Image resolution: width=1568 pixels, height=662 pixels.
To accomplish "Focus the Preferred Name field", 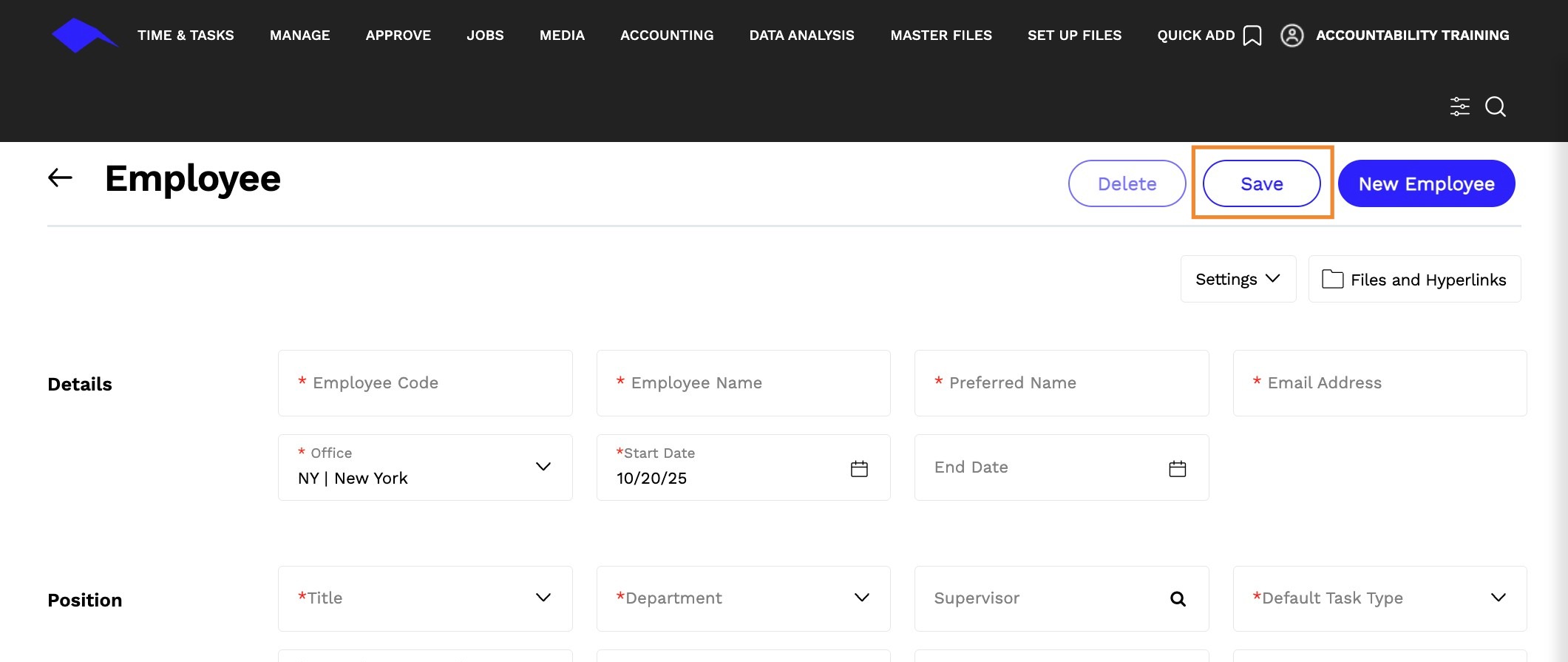I will click(1062, 383).
